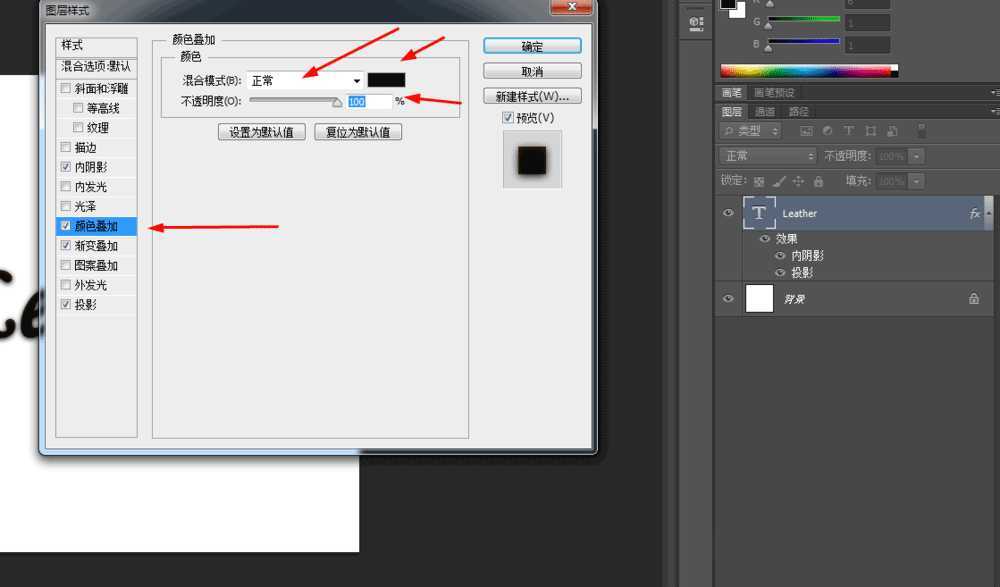Click the 确定 confirm button

click(x=532, y=45)
